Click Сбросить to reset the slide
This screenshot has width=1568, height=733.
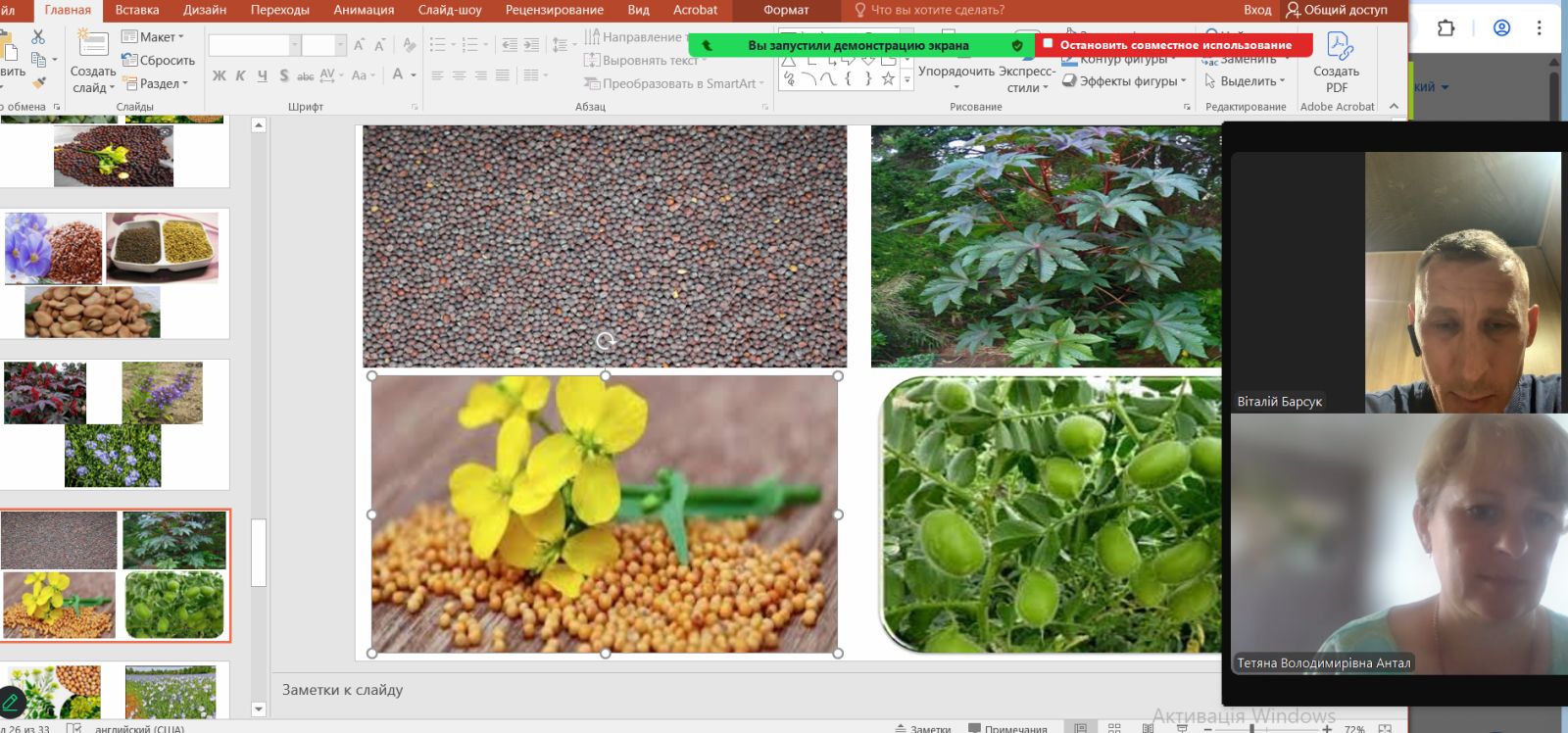pyautogui.click(x=158, y=60)
